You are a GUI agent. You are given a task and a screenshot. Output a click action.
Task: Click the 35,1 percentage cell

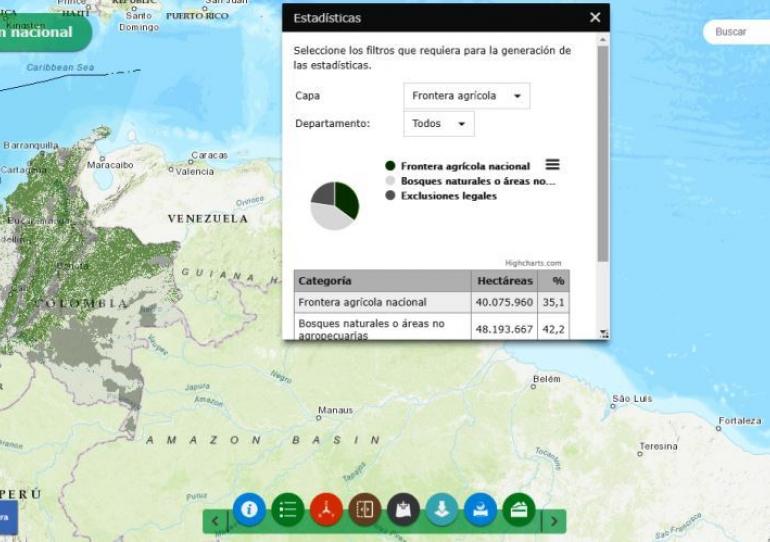[x=554, y=302]
